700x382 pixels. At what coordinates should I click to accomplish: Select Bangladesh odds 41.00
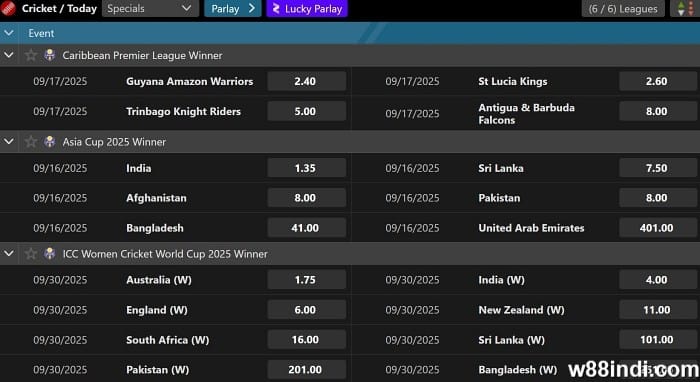tap(307, 228)
